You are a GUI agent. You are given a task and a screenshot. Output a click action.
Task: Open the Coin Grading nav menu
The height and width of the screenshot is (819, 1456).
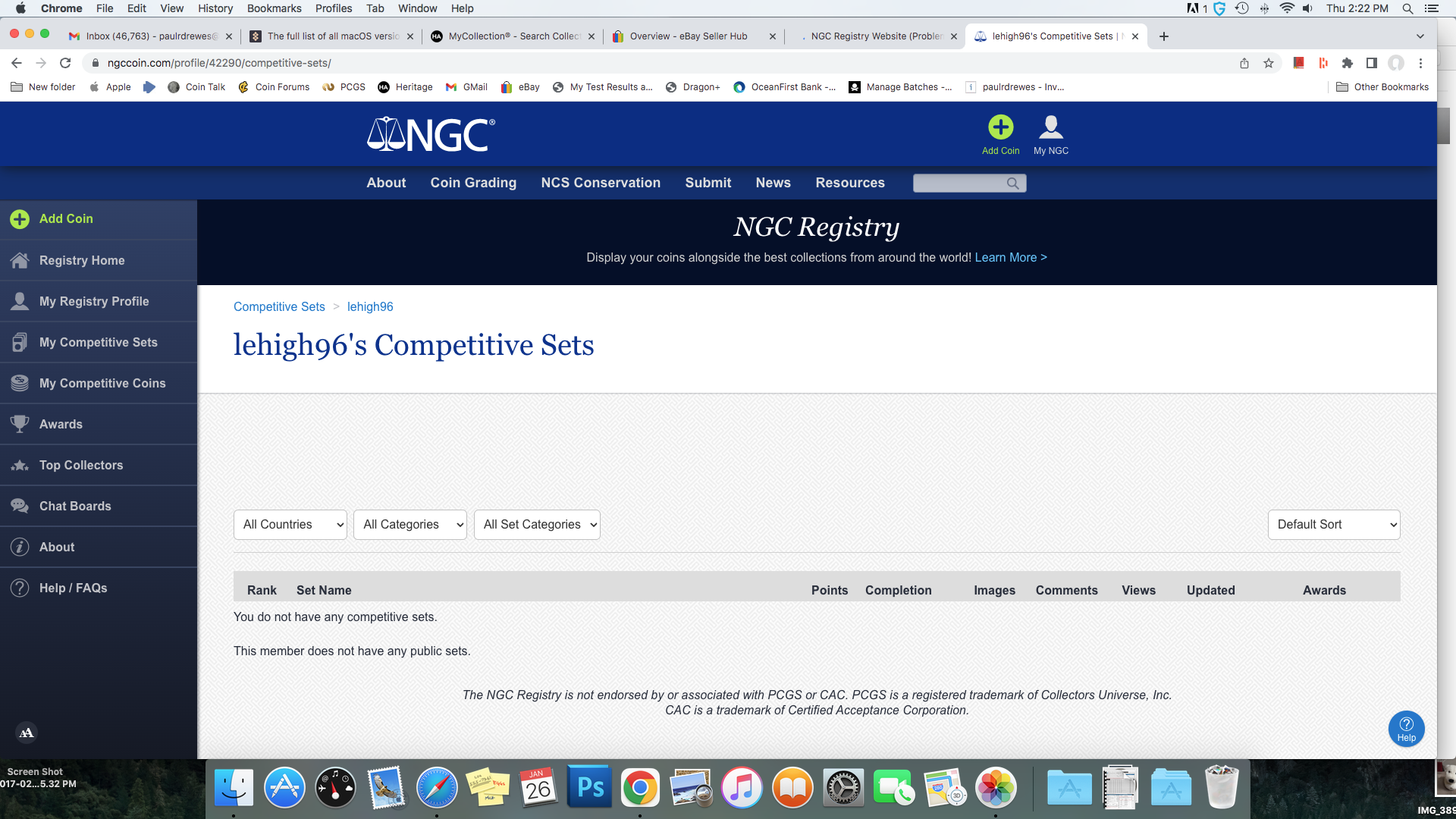pyautogui.click(x=473, y=183)
